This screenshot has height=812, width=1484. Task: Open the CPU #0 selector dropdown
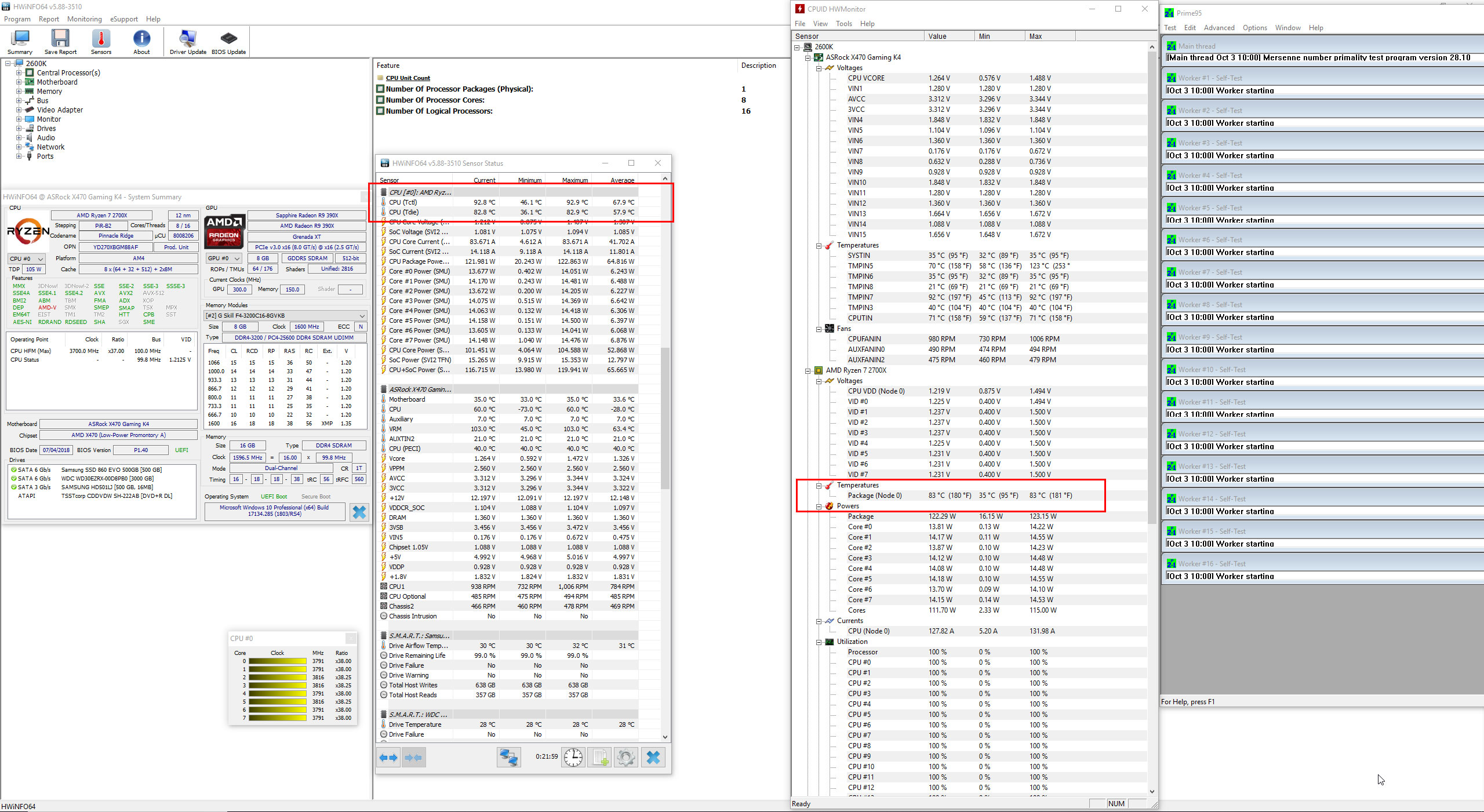(x=27, y=258)
